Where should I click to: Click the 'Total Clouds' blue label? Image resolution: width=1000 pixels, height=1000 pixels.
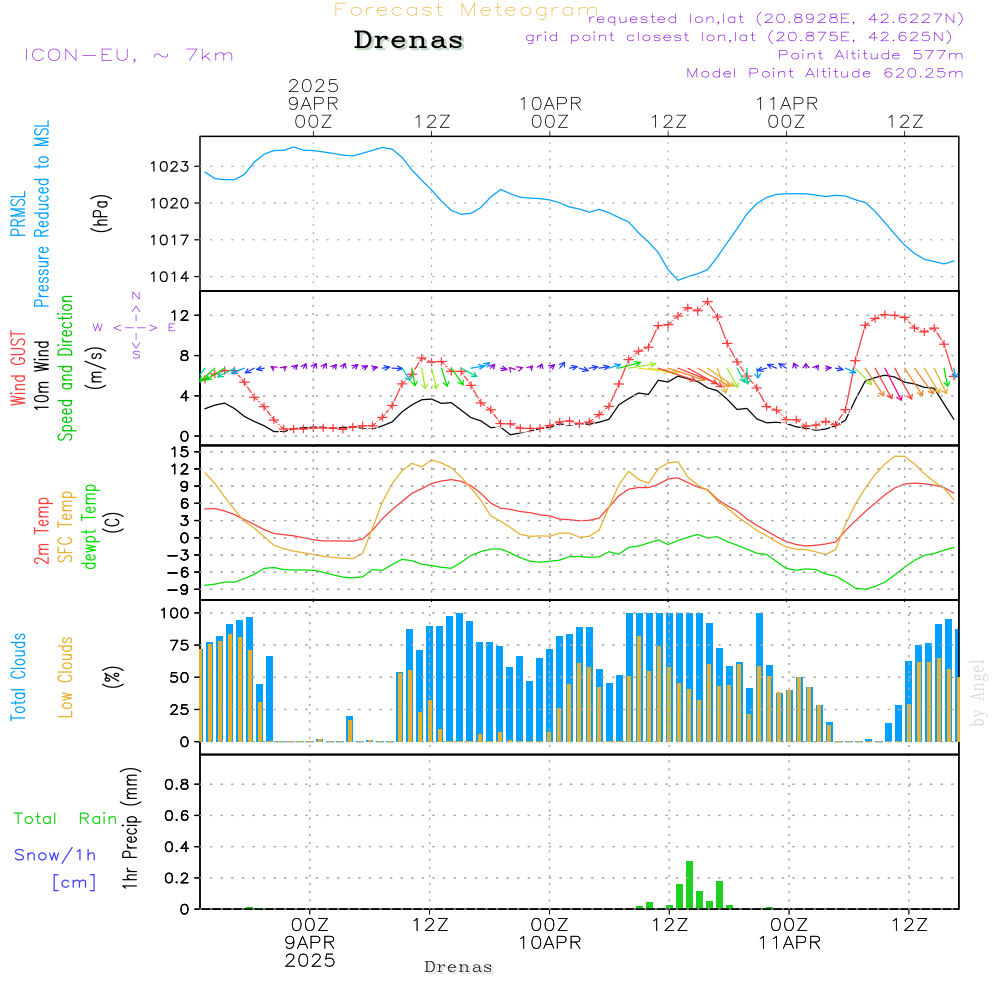[x=18, y=677]
